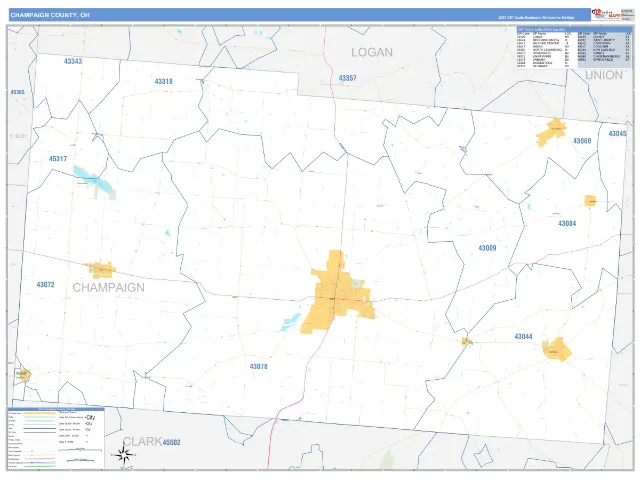This screenshot has height=480, width=640.
Task: Select ZIP code label 43072
Action: point(45,284)
